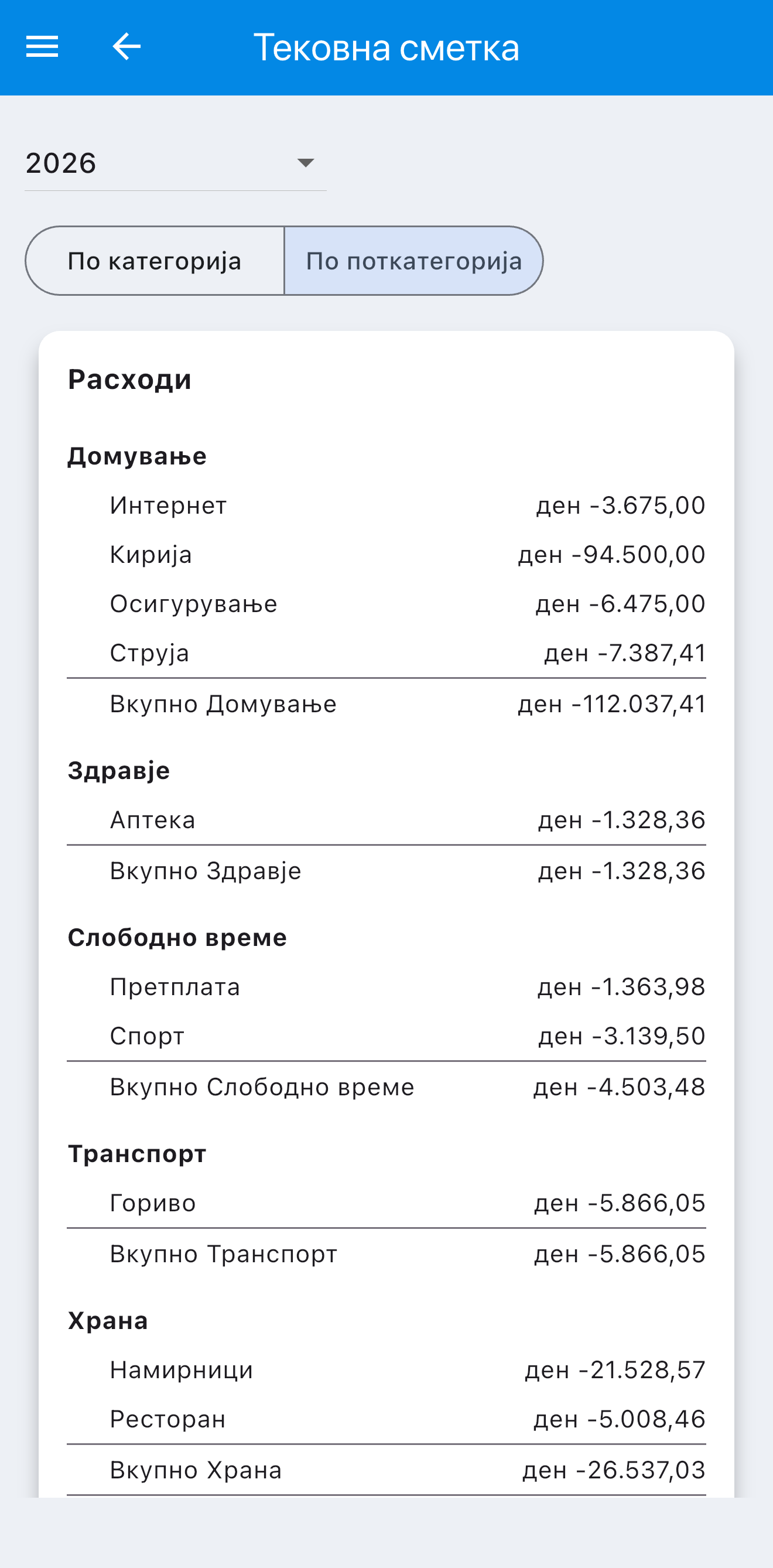Expand the 2026 year dropdown arrow
The image size is (773, 1568).
coord(305,162)
